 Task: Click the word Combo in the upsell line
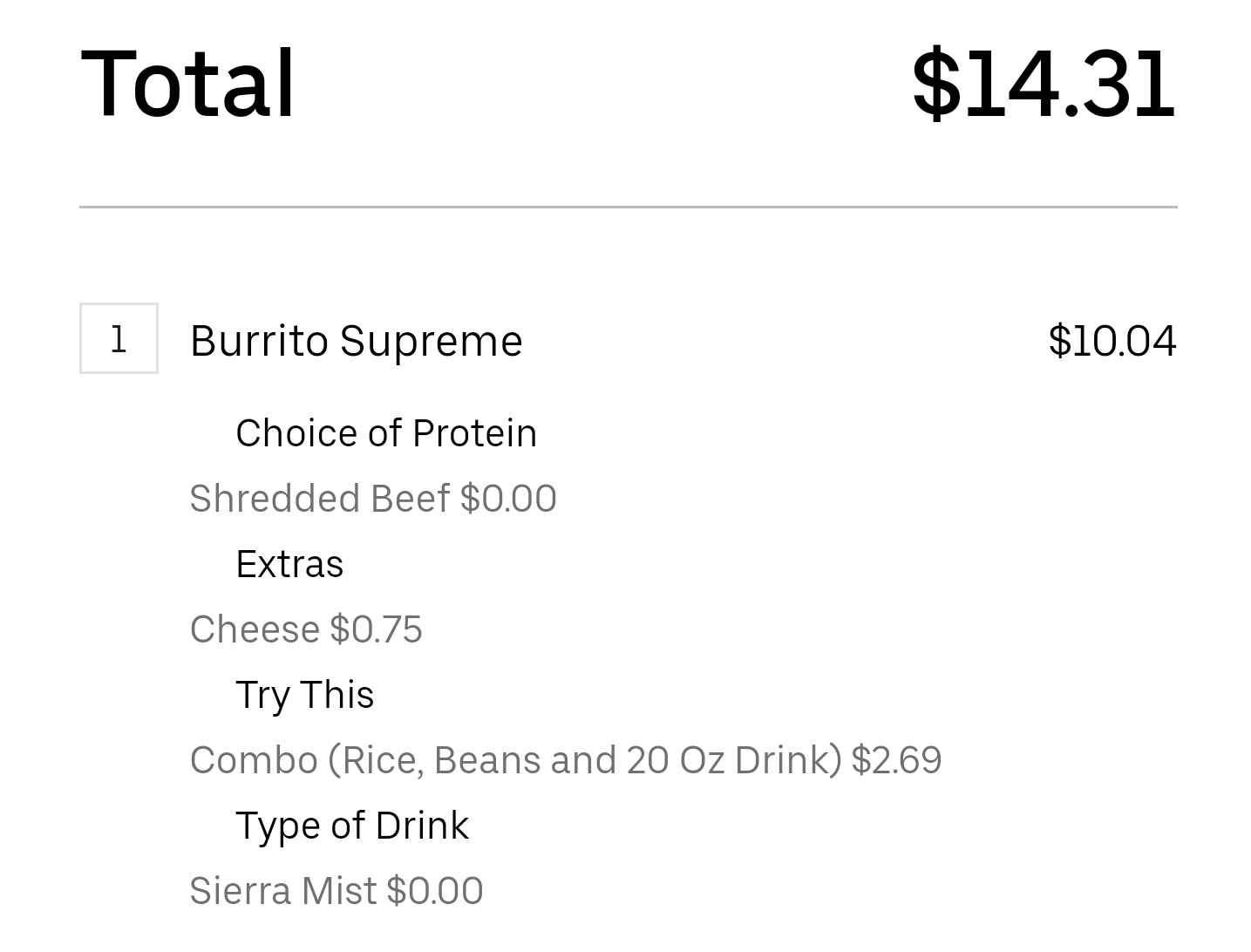(254, 760)
